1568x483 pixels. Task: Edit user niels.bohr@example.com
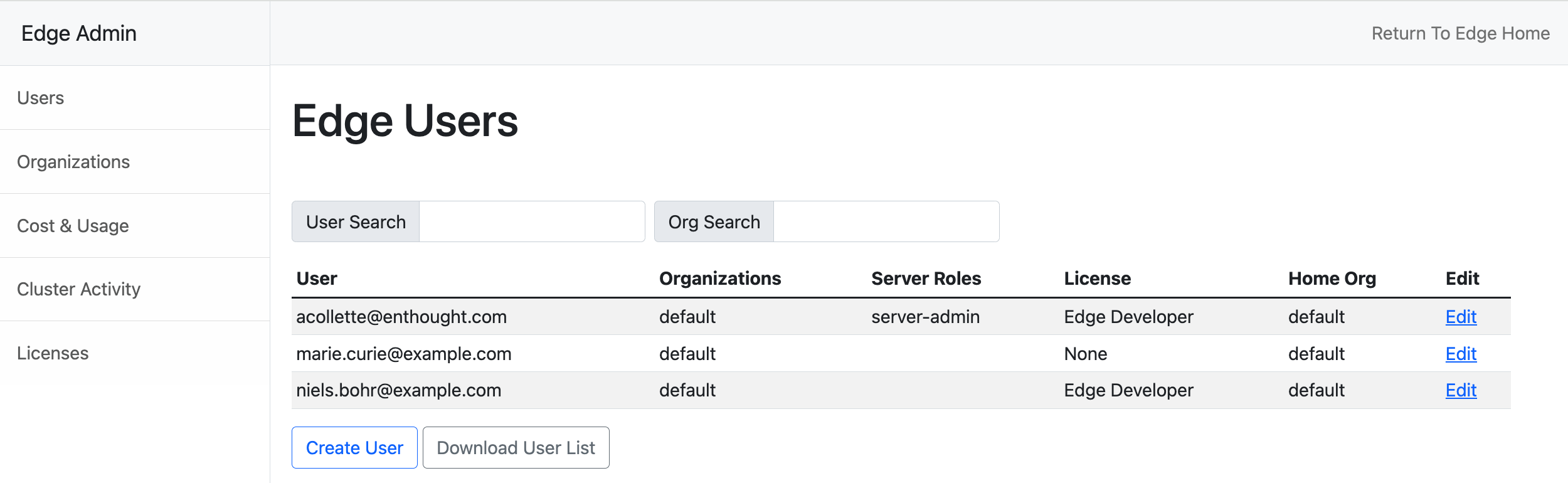(x=1461, y=390)
